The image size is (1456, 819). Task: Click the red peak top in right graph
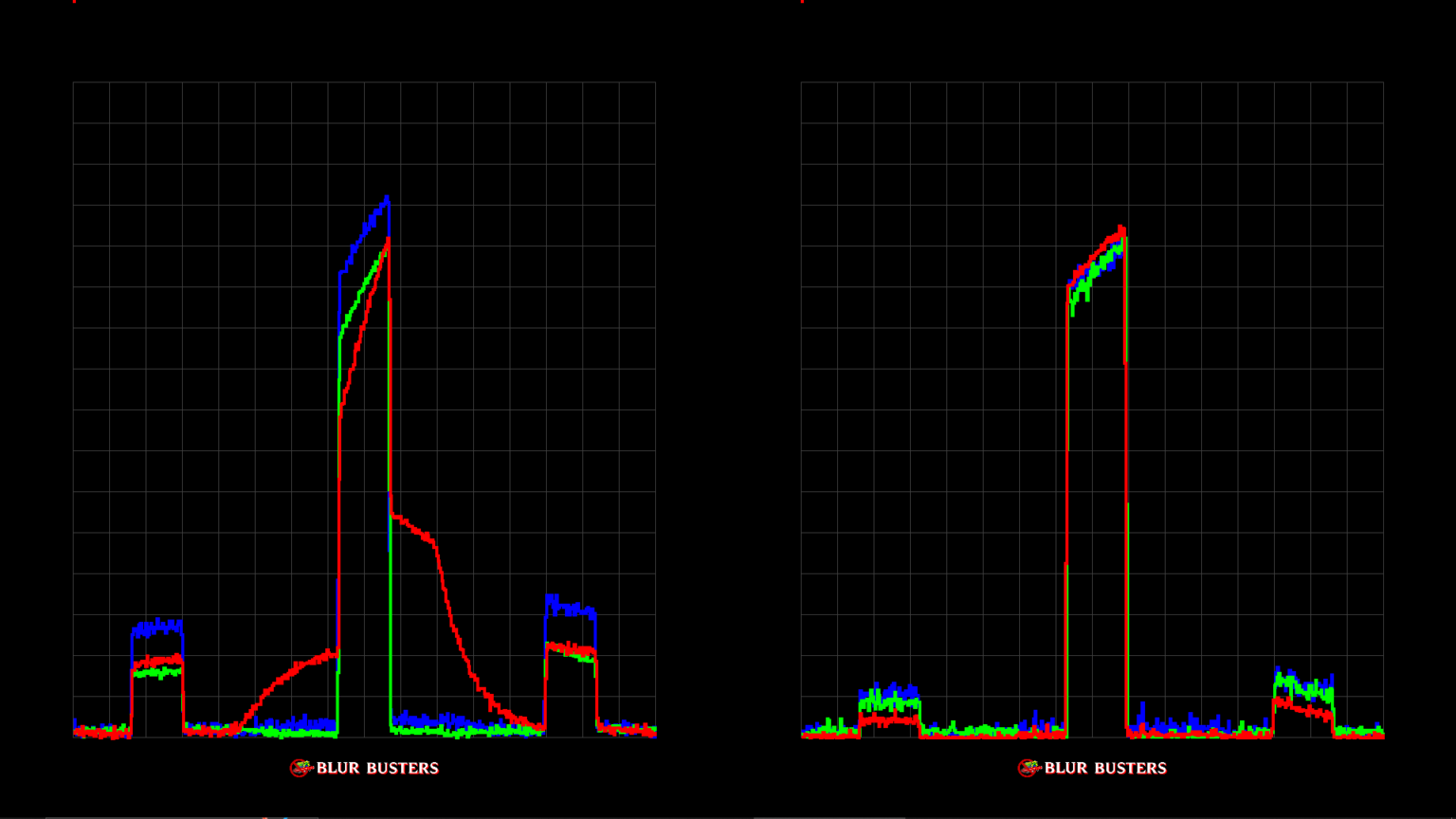1121,229
